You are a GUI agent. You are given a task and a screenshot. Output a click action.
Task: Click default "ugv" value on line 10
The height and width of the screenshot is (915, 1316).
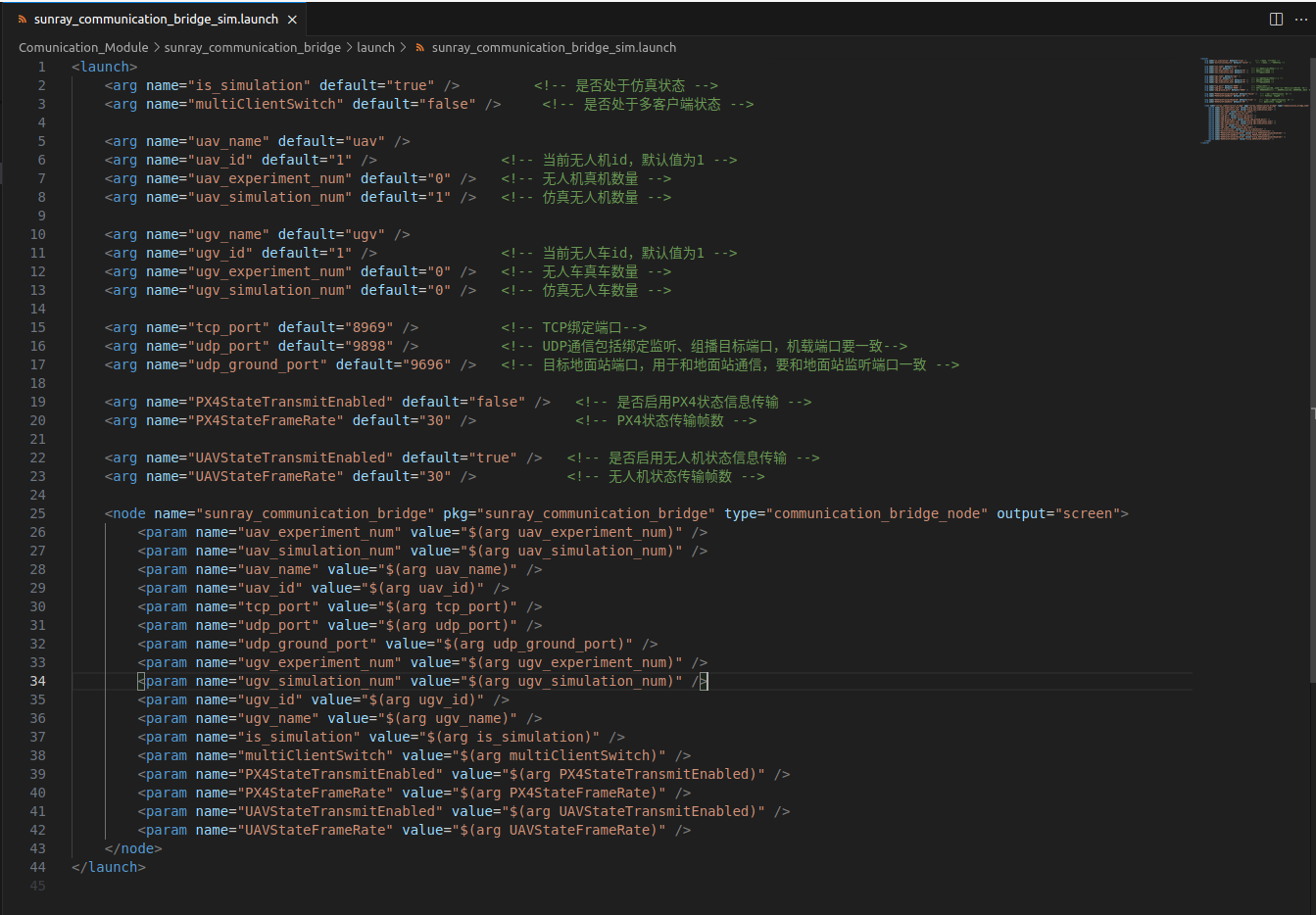coord(365,234)
